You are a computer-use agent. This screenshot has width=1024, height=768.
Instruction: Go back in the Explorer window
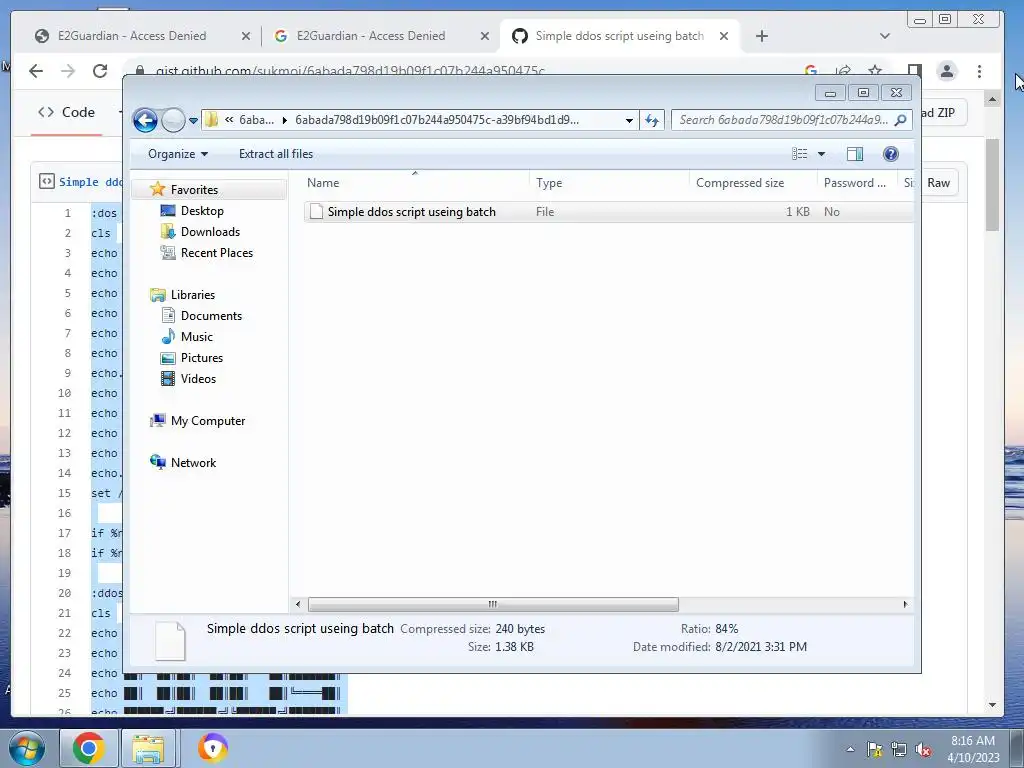[x=145, y=120]
